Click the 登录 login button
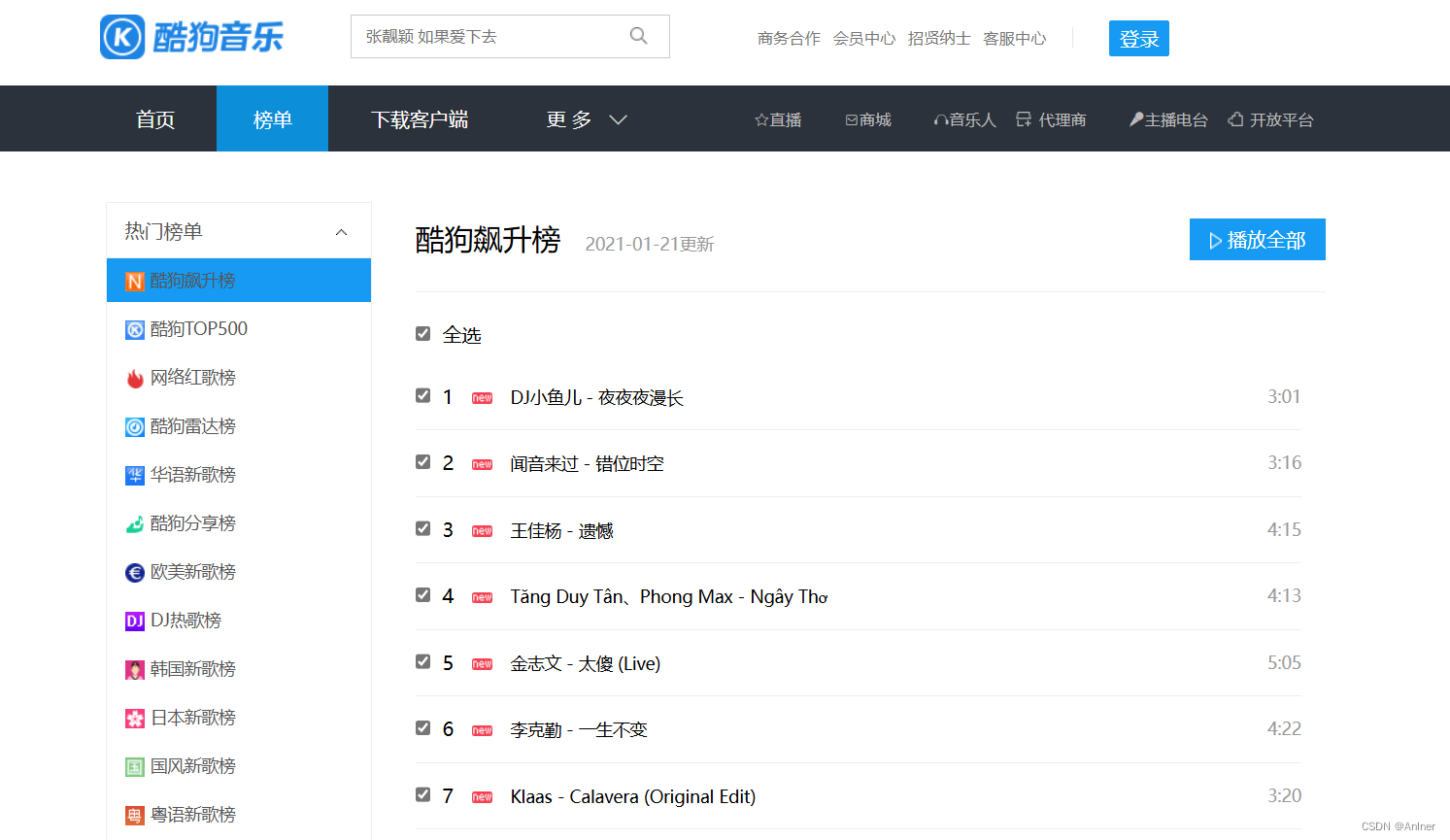The height and width of the screenshot is (840, 1450). (x=1139, y=39)
